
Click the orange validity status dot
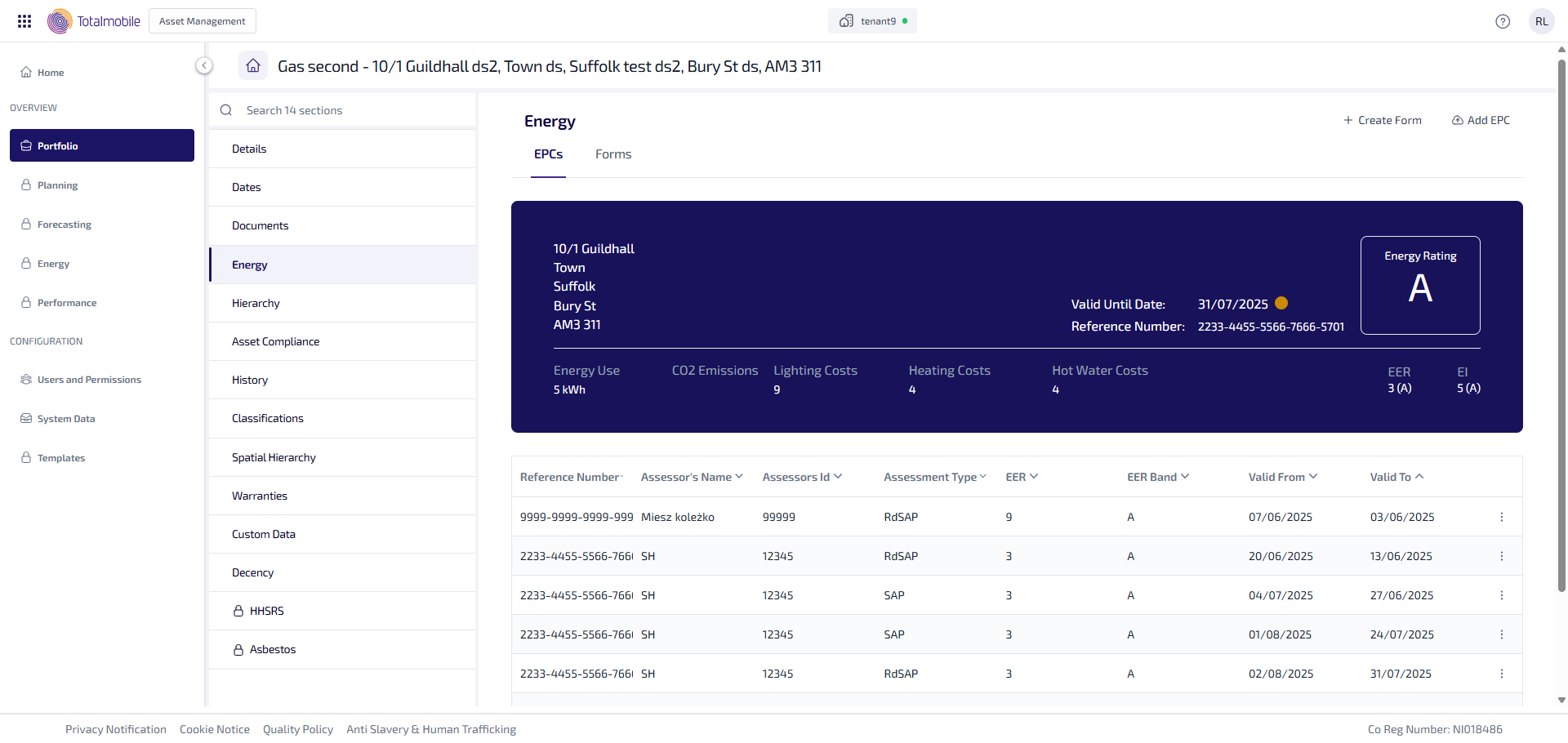point(1281,303)
